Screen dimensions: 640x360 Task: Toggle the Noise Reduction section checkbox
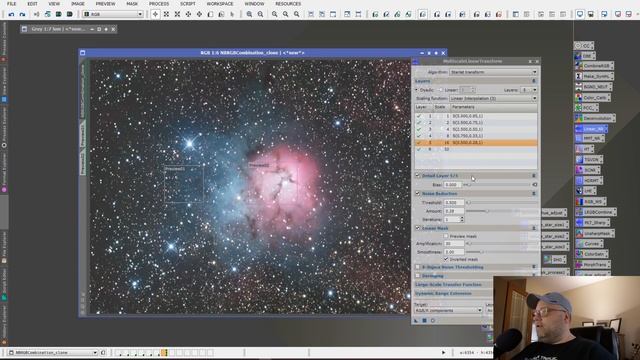click(x=418, y=193)
